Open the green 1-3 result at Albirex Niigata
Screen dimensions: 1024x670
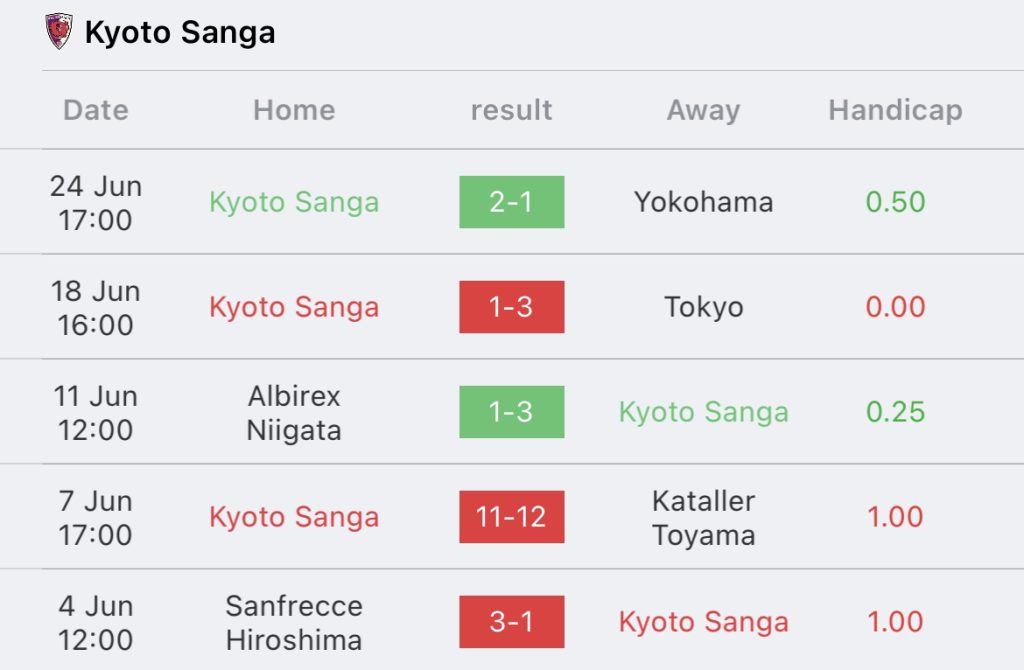(x=511, y=412)
